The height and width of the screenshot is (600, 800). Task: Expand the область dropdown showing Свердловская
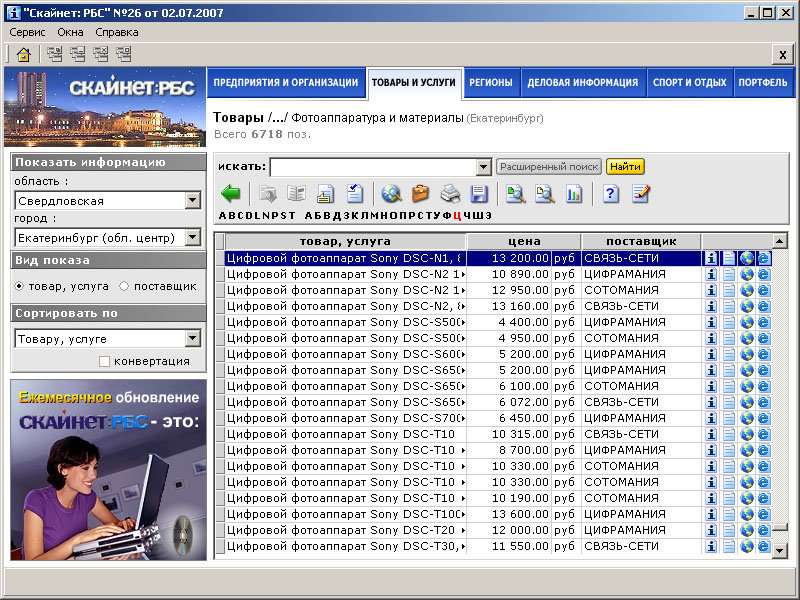point(192,201)
